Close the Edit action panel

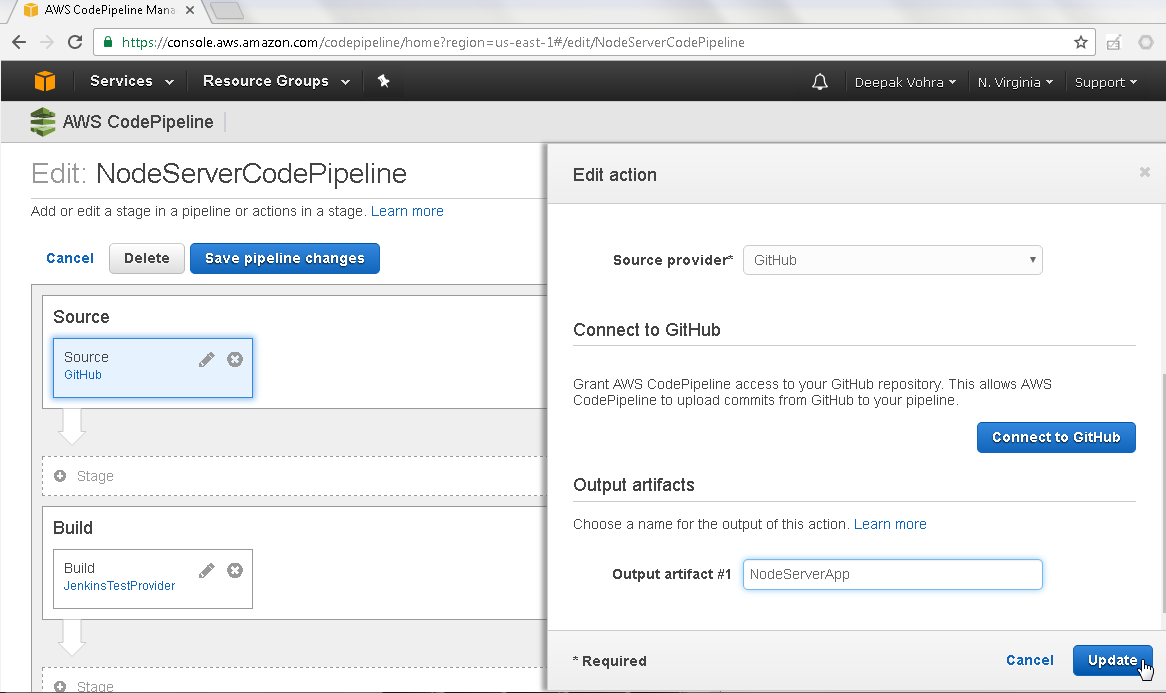click(1144, 173)
